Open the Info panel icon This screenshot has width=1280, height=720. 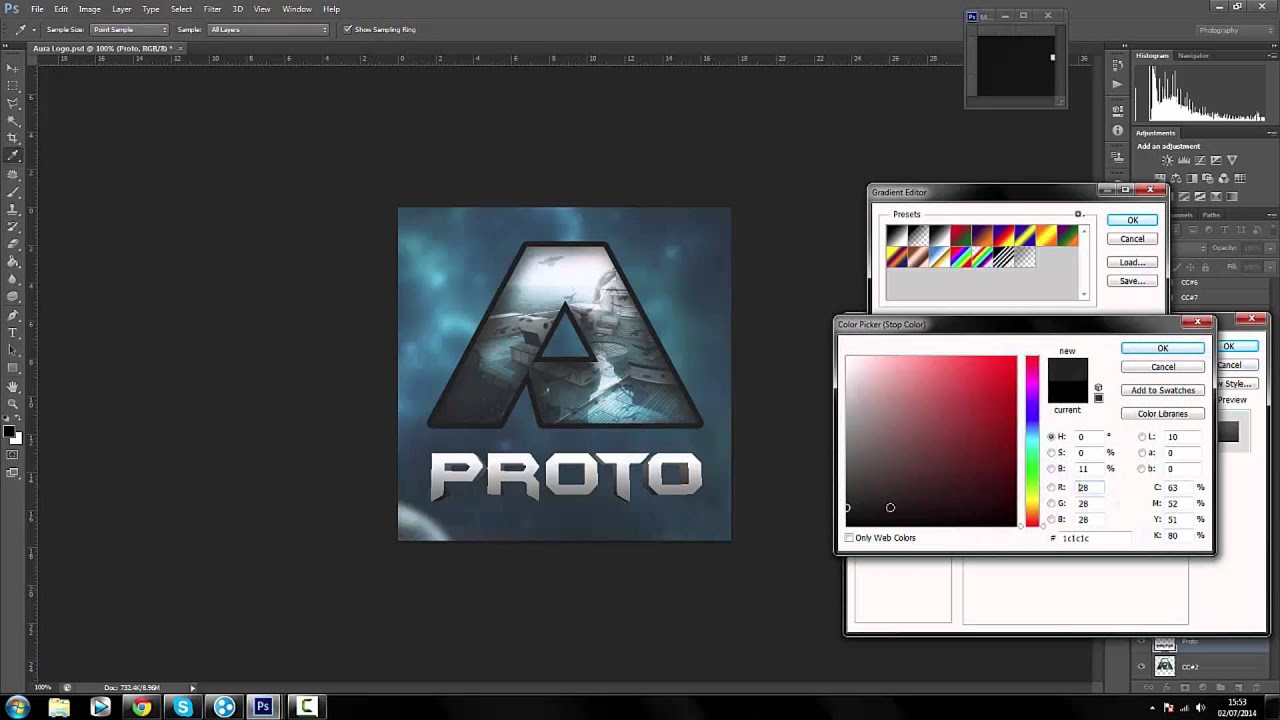point(1117,131)
